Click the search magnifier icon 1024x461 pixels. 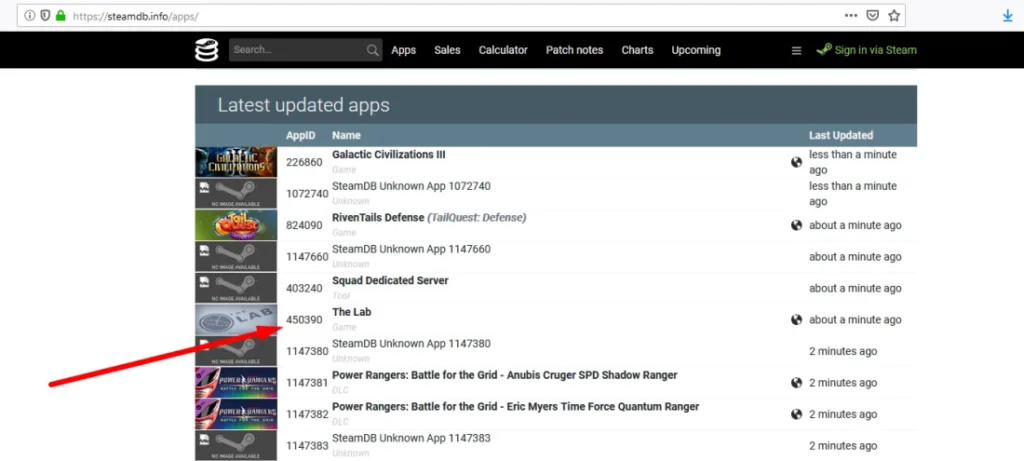[372, 50]
